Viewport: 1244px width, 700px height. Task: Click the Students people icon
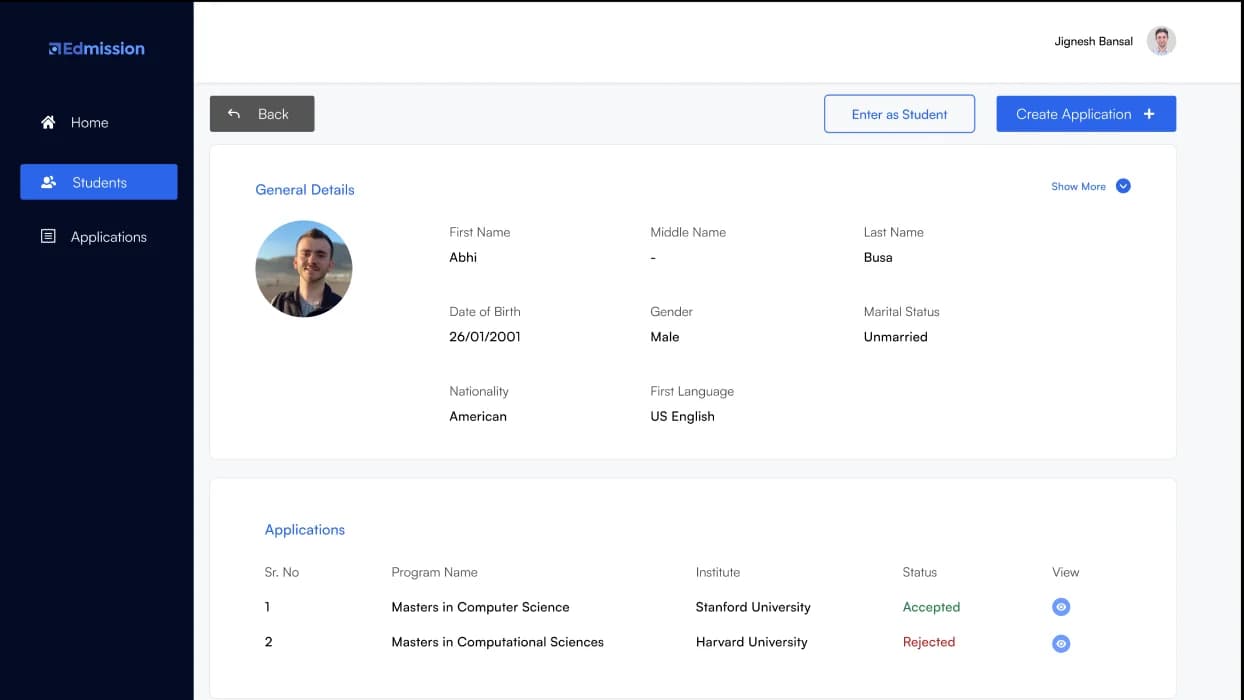[48, 182]
